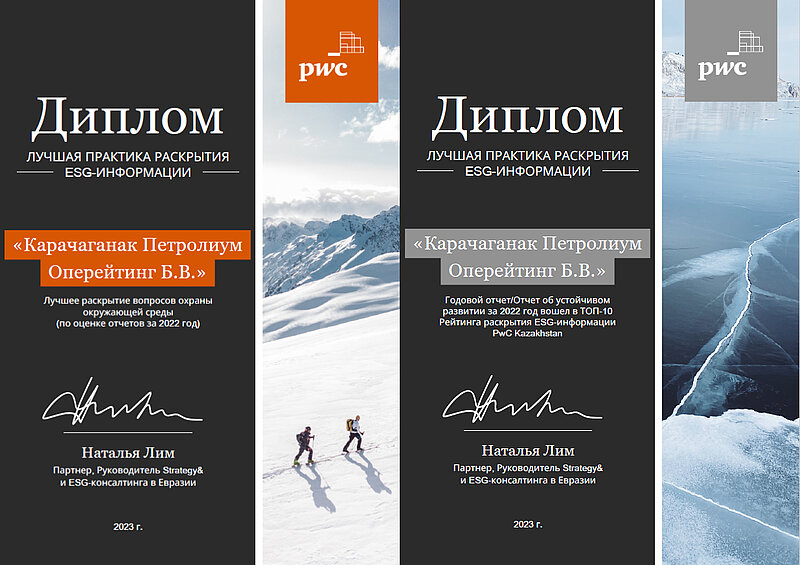The height and width of the screenshot is (565, 800).
Task: Click the skiers in the snow photo
Action: (330, 440)
